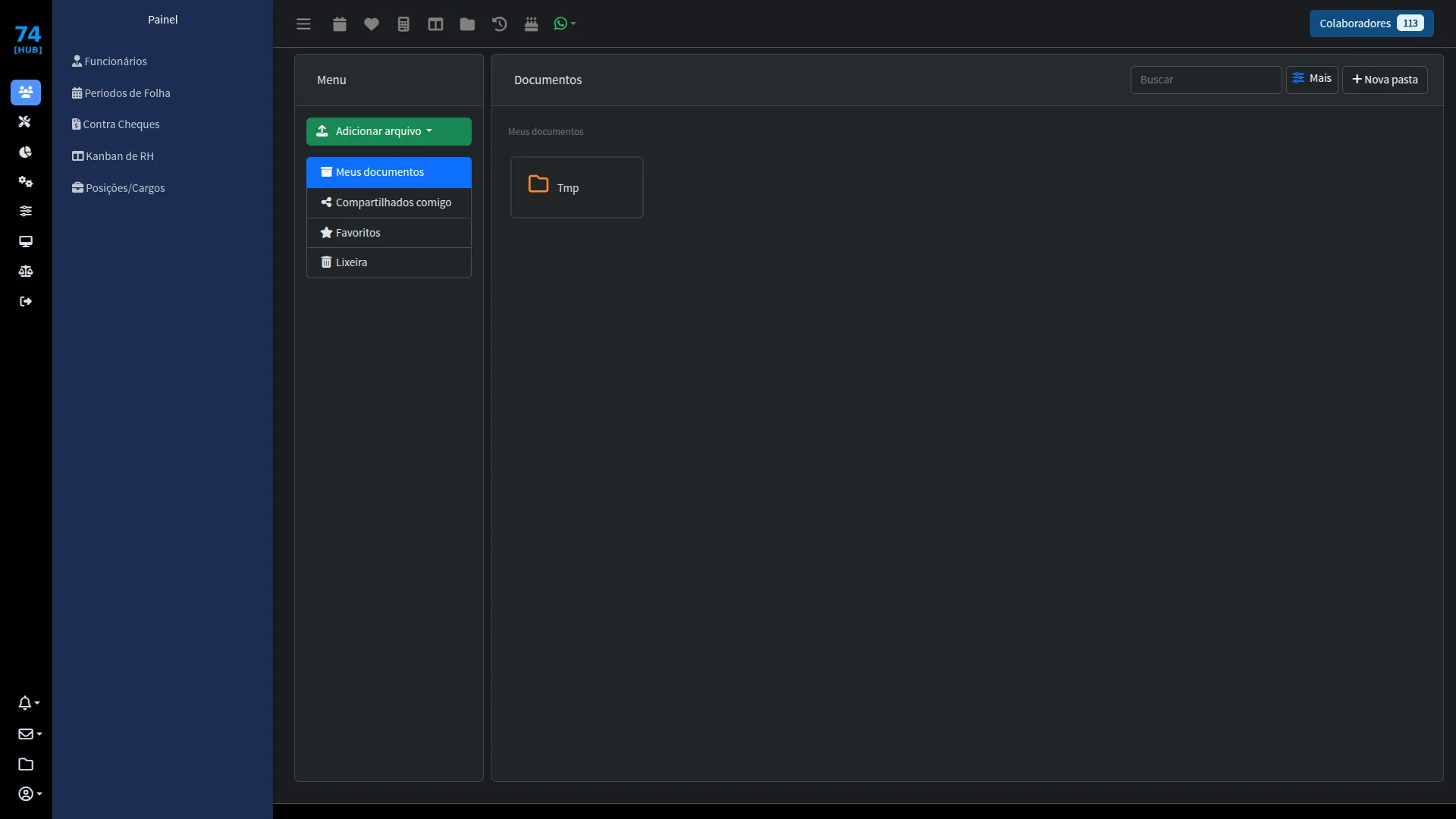Select Meus documentos in Menu list
Screen dimensions: 1456x819
[x=389, y=172]
